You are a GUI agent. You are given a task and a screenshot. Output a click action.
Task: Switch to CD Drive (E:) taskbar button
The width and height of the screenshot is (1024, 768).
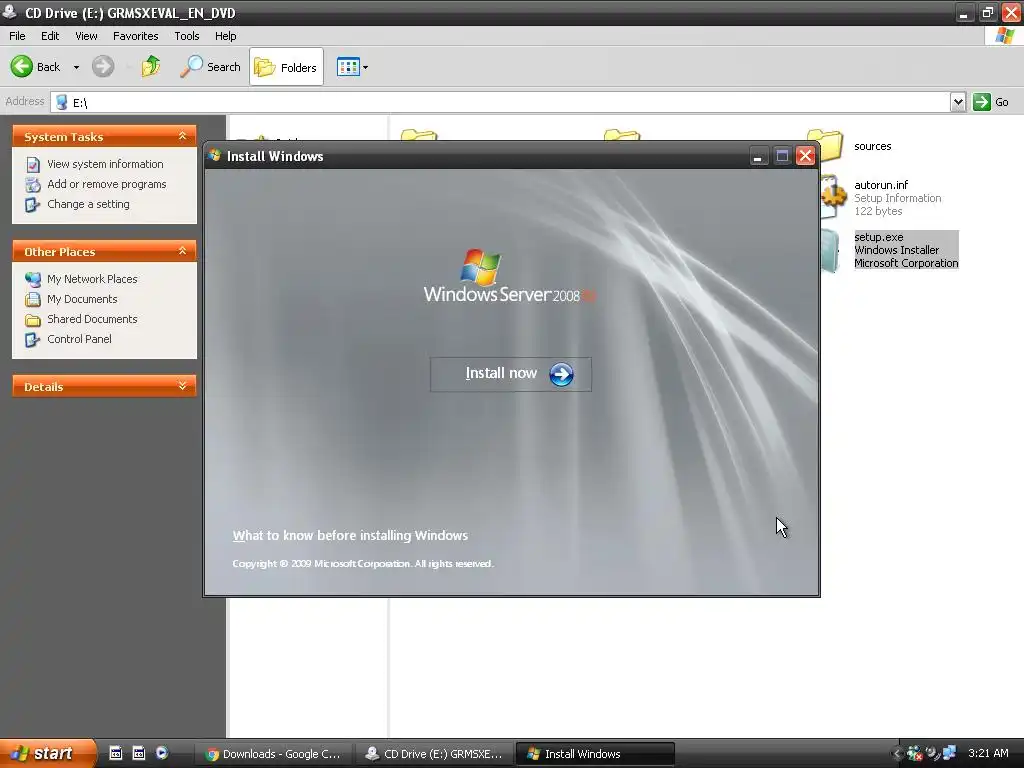(x=435, y=754)
